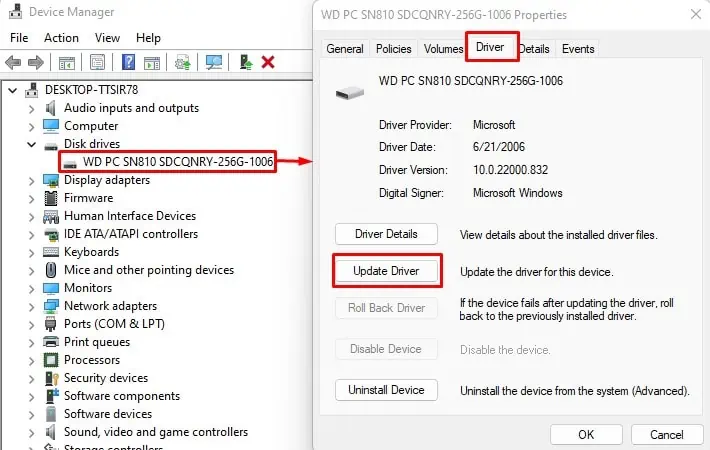Screen dimensions: 710x450
Task: Click Driver Version value 10.0.22000.832
Action: (x=510, y=170)
